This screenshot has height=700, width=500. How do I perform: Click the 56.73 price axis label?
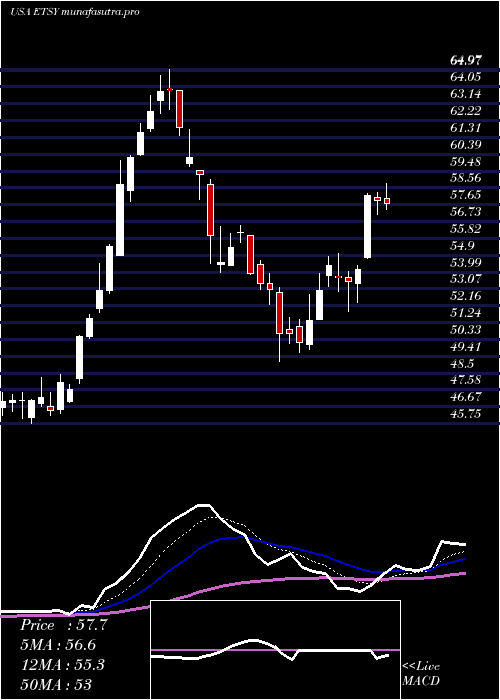465,212
